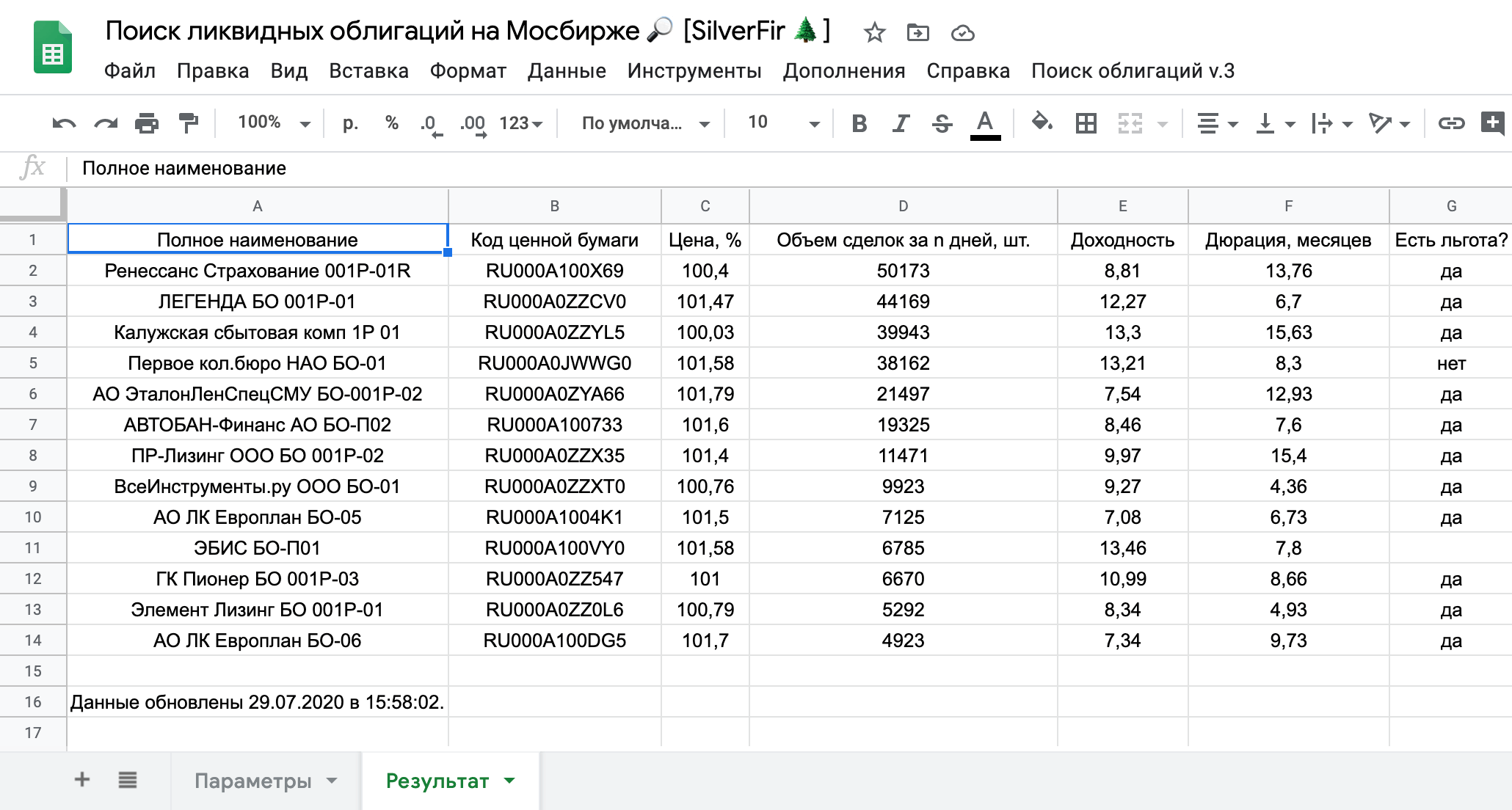The height and width of the screenshot is (810, 1512).
Task: Open the text color picker
Action: 985,124
